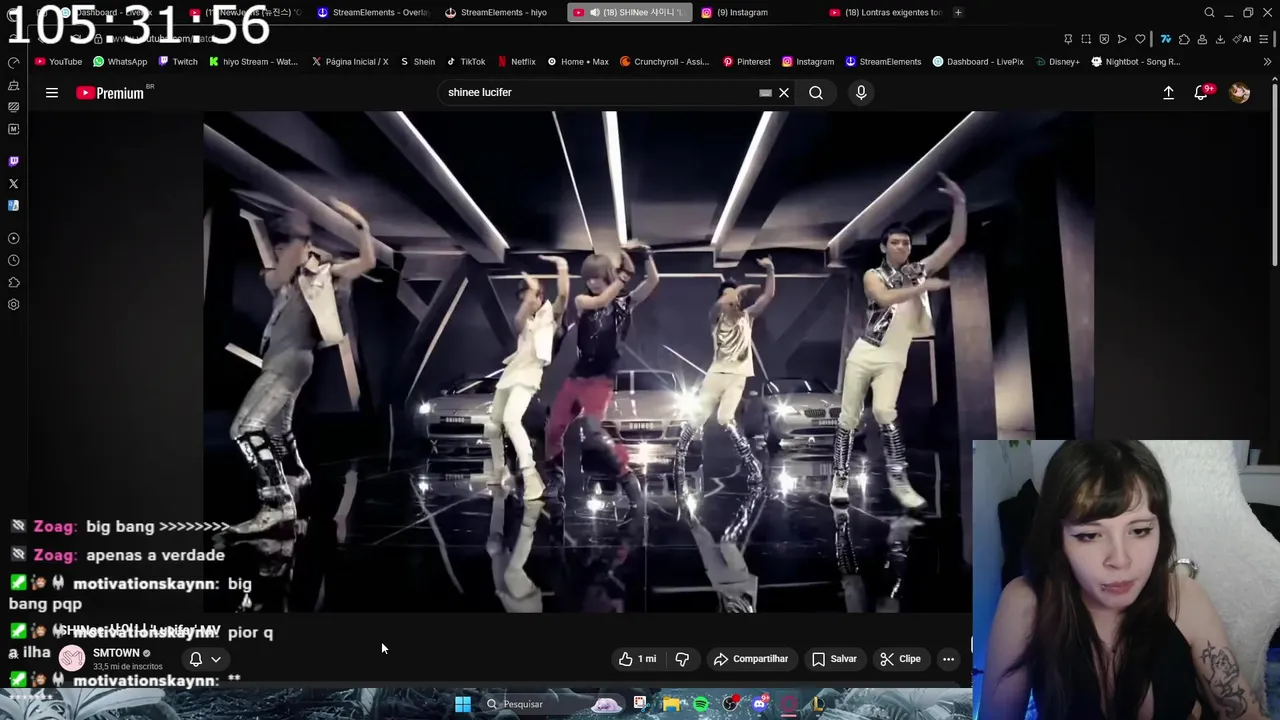Open the Disney+ bookmark
This screenshot has width=1280, height=720.
1057,61
